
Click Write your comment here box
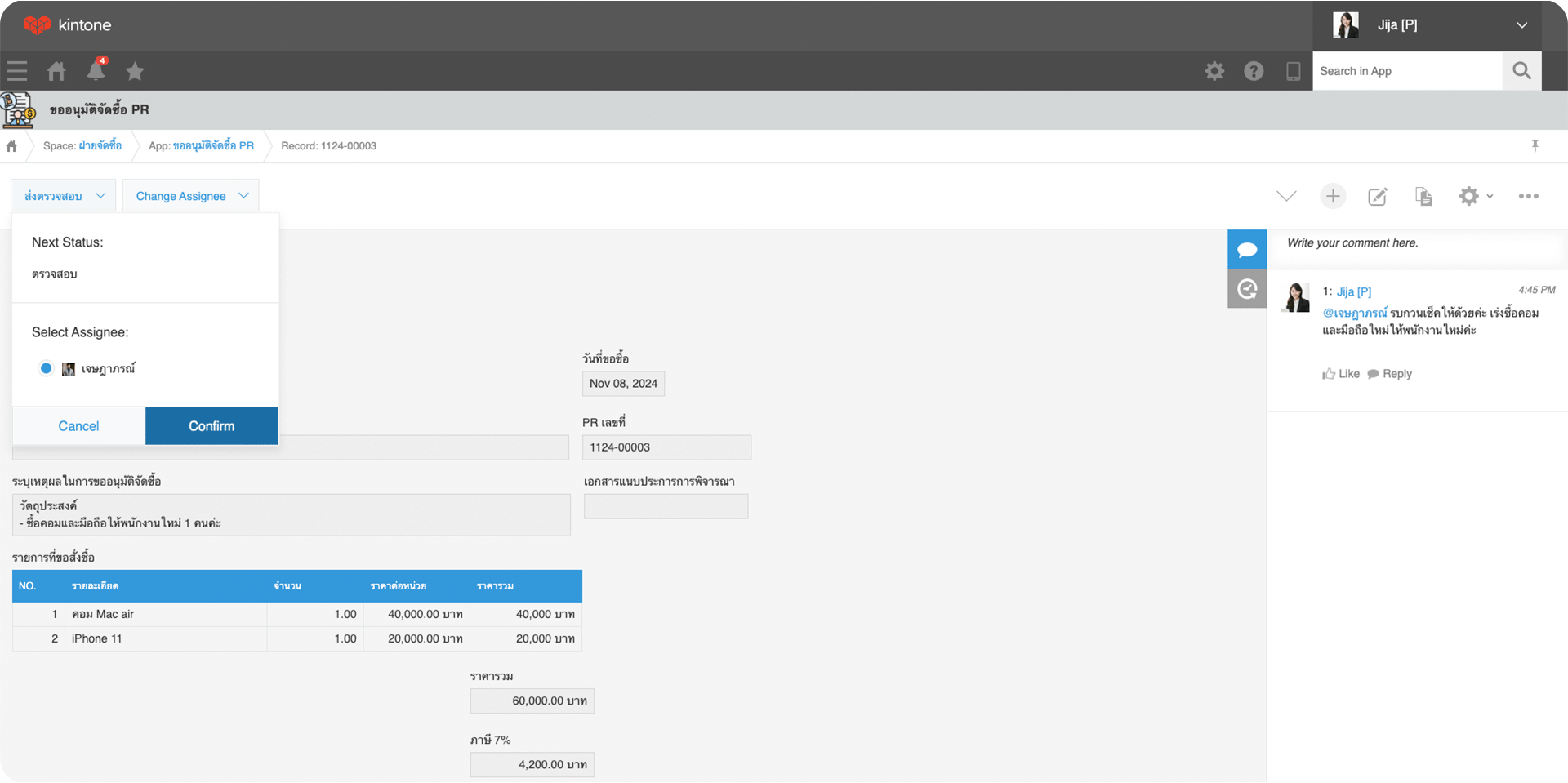pyautogui.click(x=1418, y=243)
